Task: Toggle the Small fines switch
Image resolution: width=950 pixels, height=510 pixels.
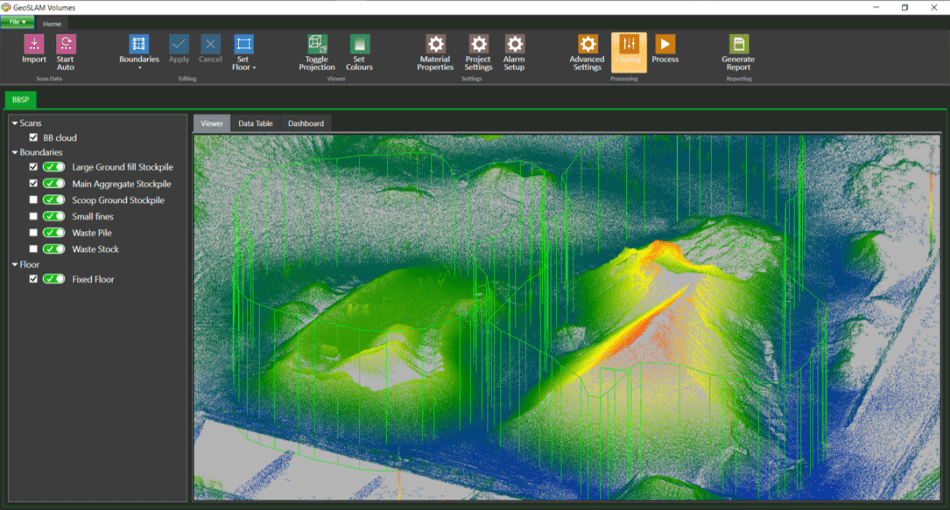Action: click(54, 216)
